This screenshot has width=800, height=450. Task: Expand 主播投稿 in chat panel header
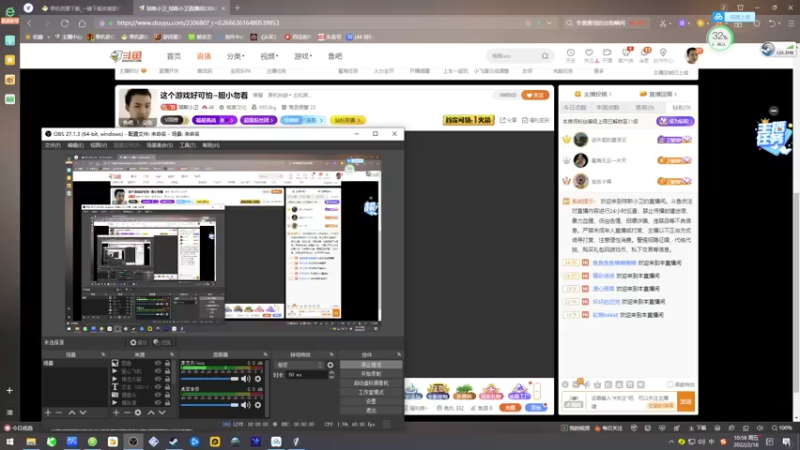tap(593, 94)
